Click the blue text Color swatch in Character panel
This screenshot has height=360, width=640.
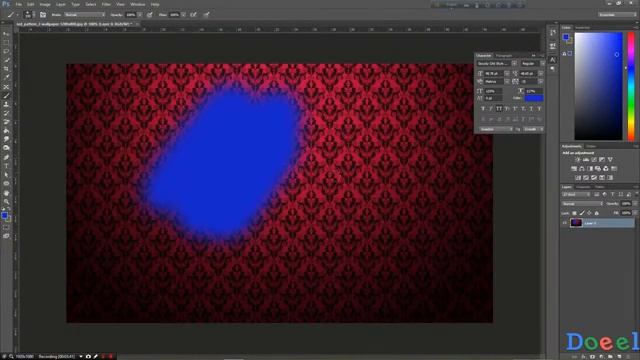[x=534, y=98]
